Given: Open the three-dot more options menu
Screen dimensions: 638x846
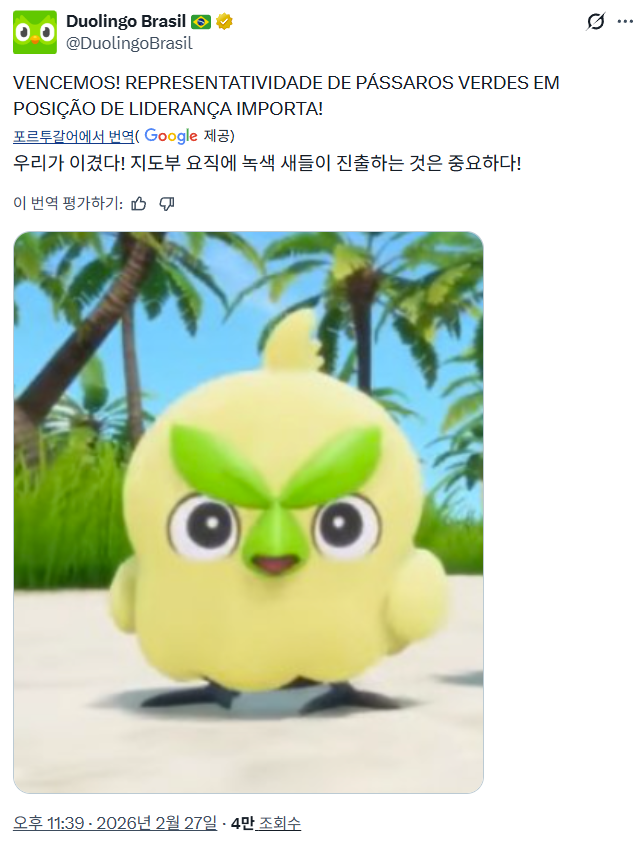Looking at the screenshot, I should click(x=625, y=22).
